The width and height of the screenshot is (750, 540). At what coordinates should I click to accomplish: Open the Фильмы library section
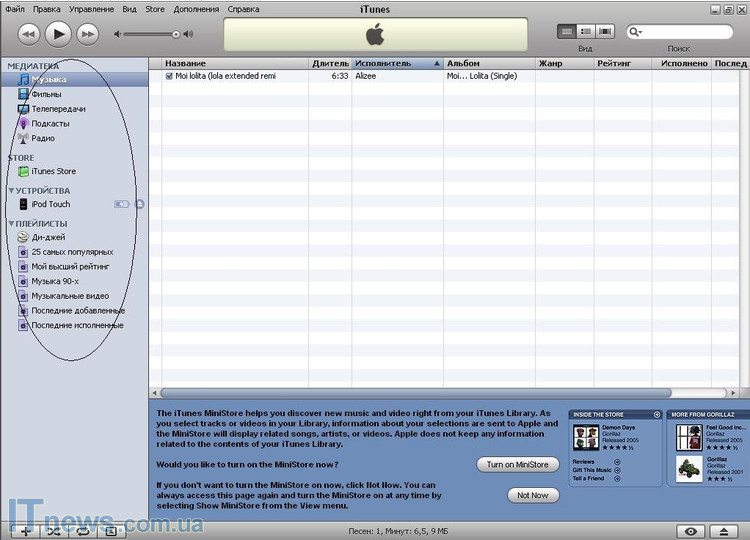[x=46, y=94]
